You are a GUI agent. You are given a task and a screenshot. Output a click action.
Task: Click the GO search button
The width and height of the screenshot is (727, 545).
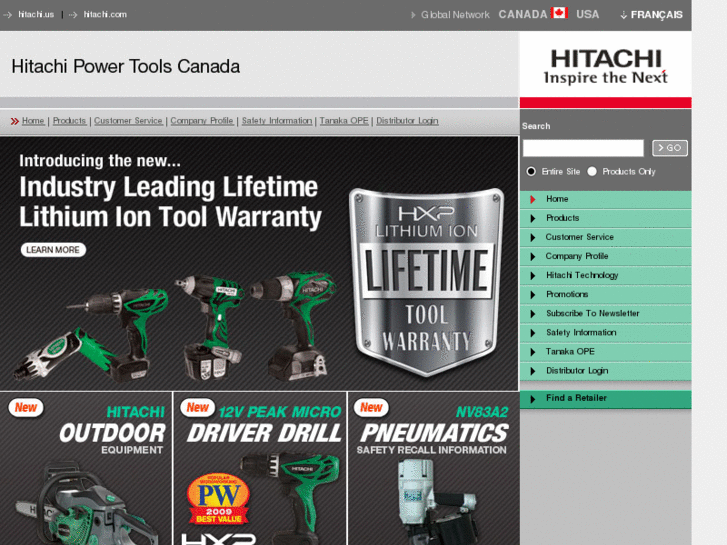tap(670, 148)
